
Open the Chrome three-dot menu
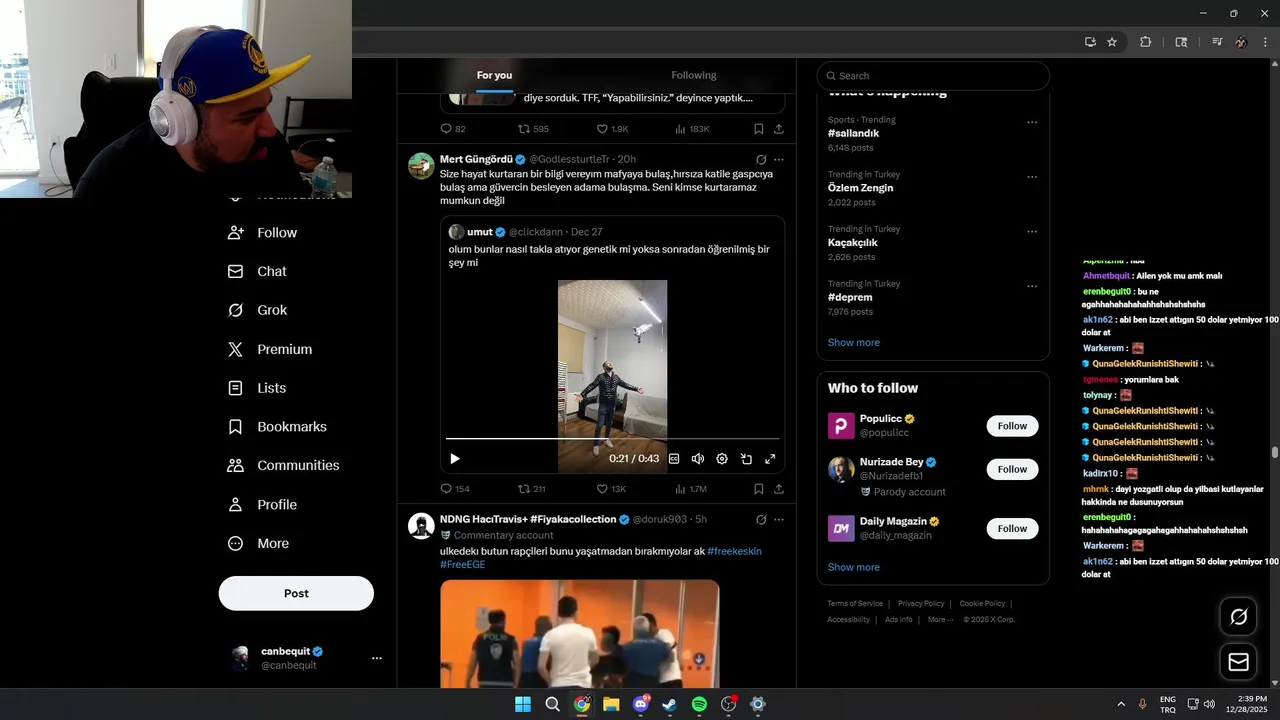pos(1266,42)
